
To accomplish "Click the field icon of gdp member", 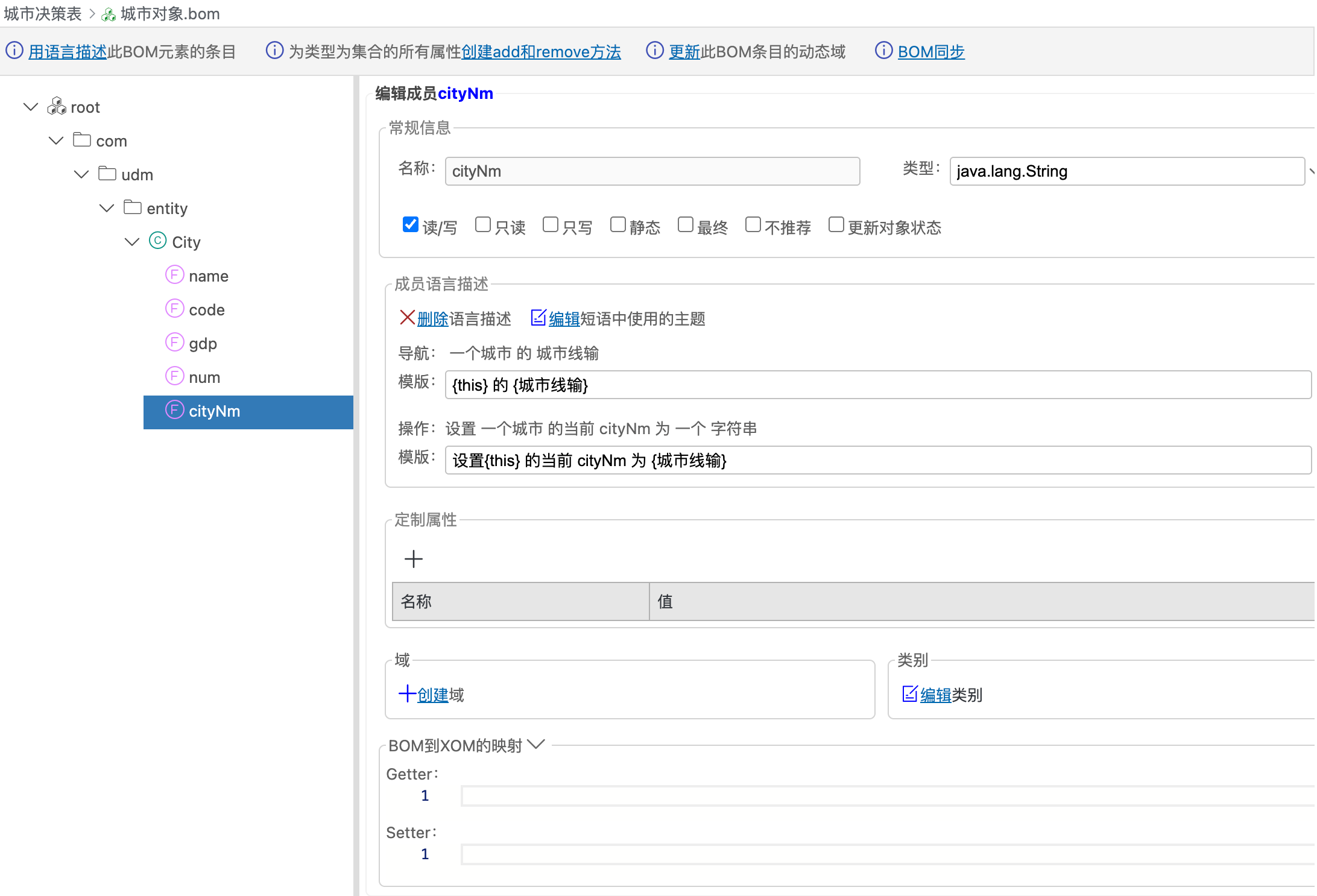I will coord(174,342).
